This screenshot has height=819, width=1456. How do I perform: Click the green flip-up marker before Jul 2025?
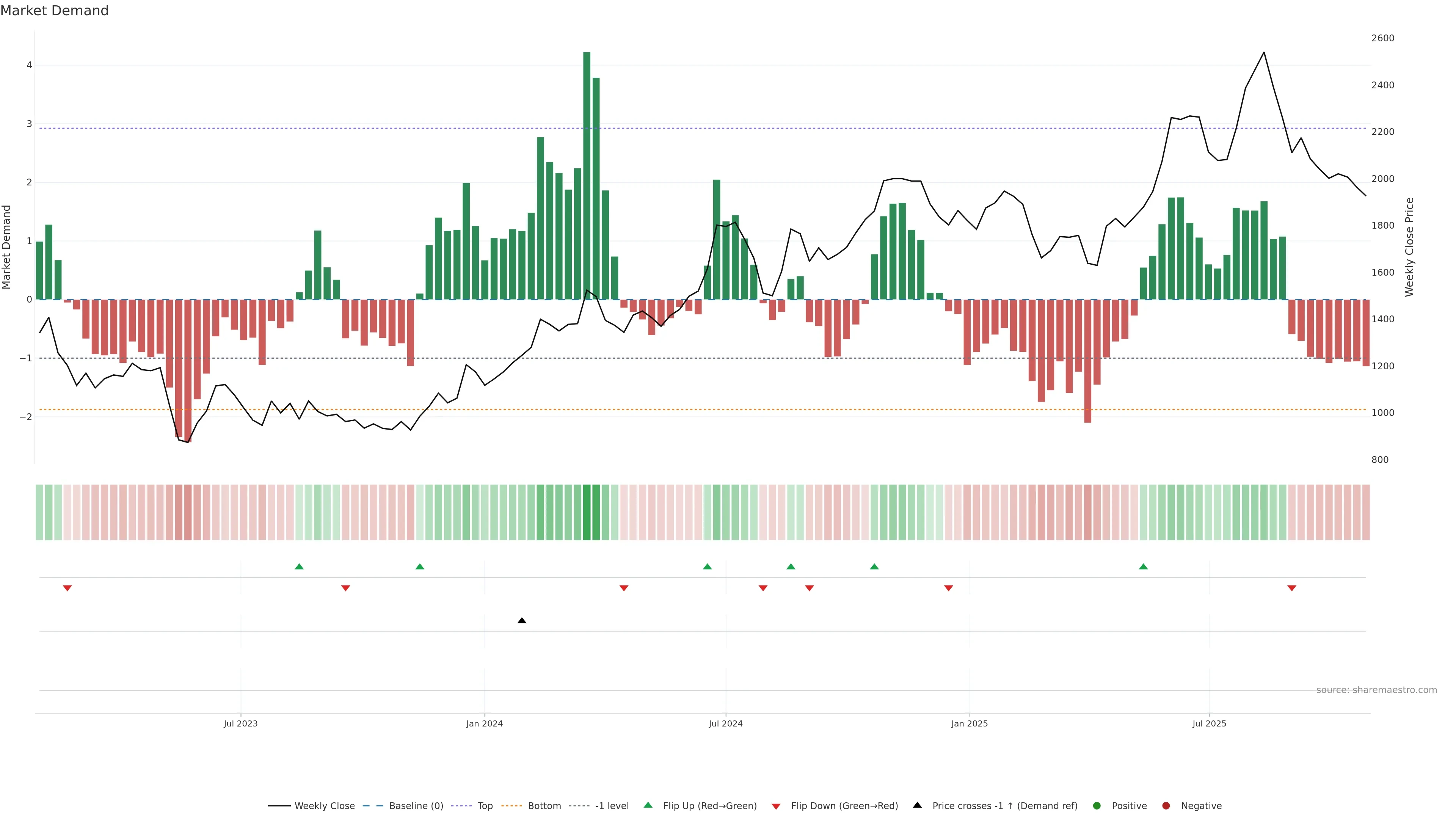[x=1144, y=567]
